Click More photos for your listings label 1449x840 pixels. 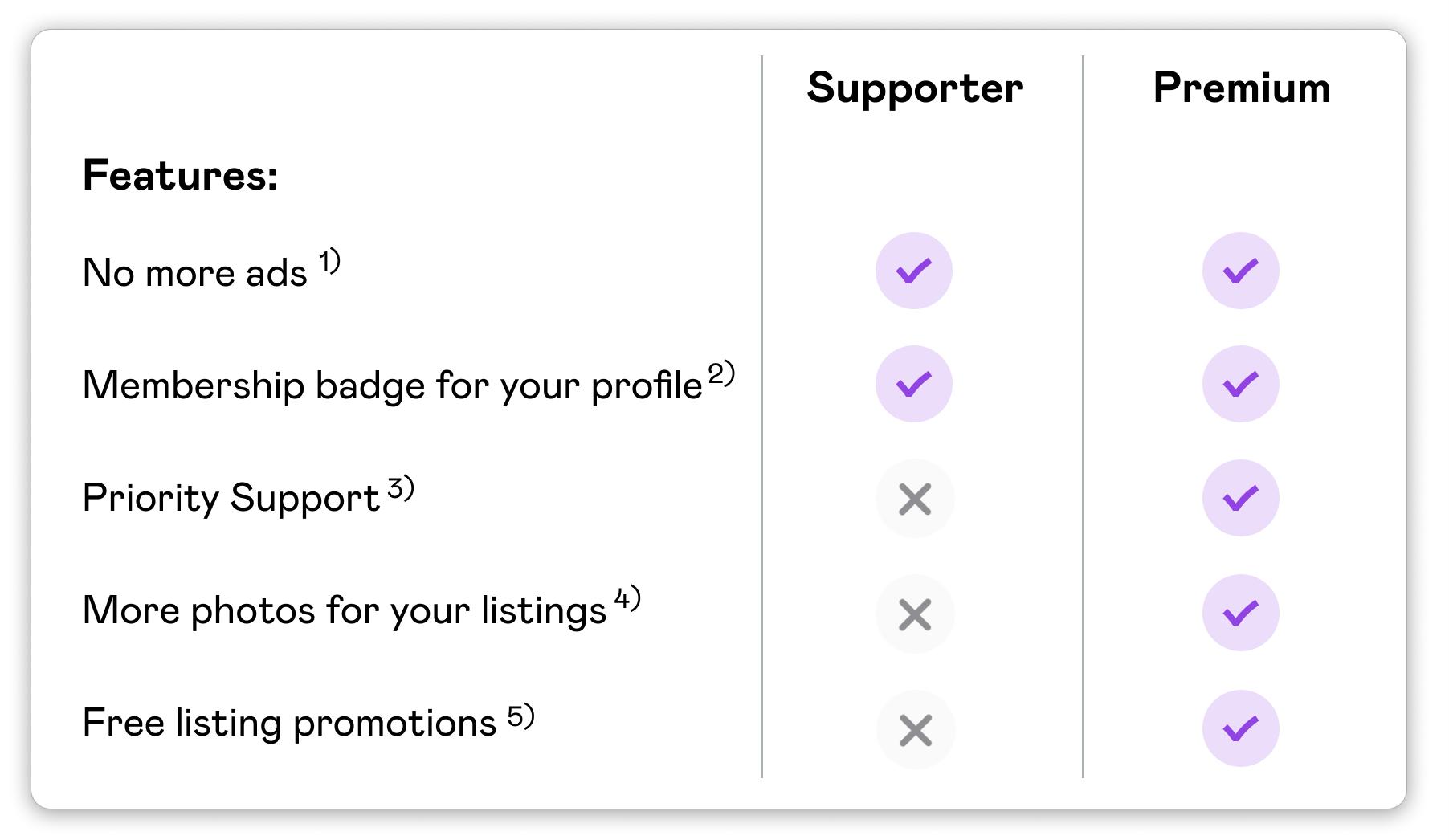[345, 610]
